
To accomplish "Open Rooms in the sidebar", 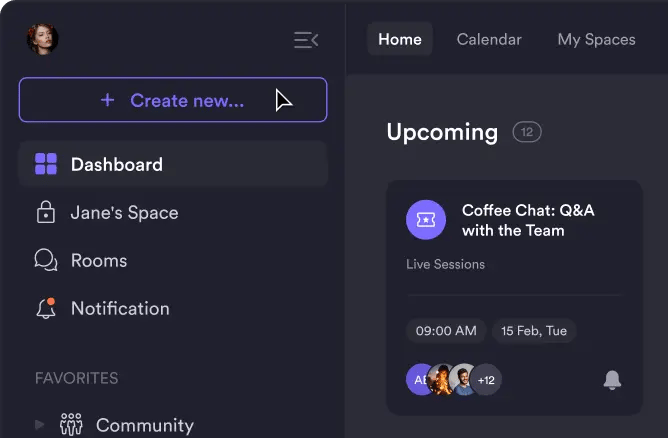I will click(x=98, y=260).
